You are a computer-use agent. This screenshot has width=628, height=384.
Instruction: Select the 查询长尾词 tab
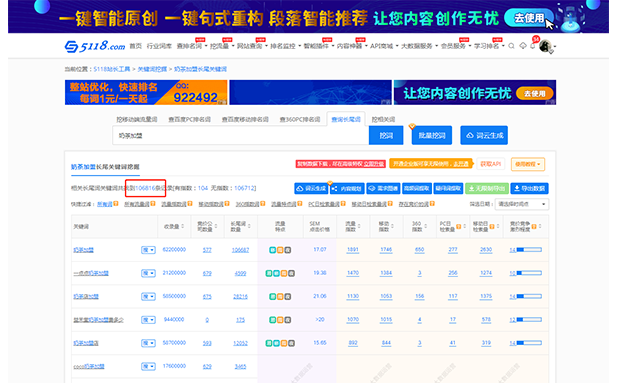(346, 119)
